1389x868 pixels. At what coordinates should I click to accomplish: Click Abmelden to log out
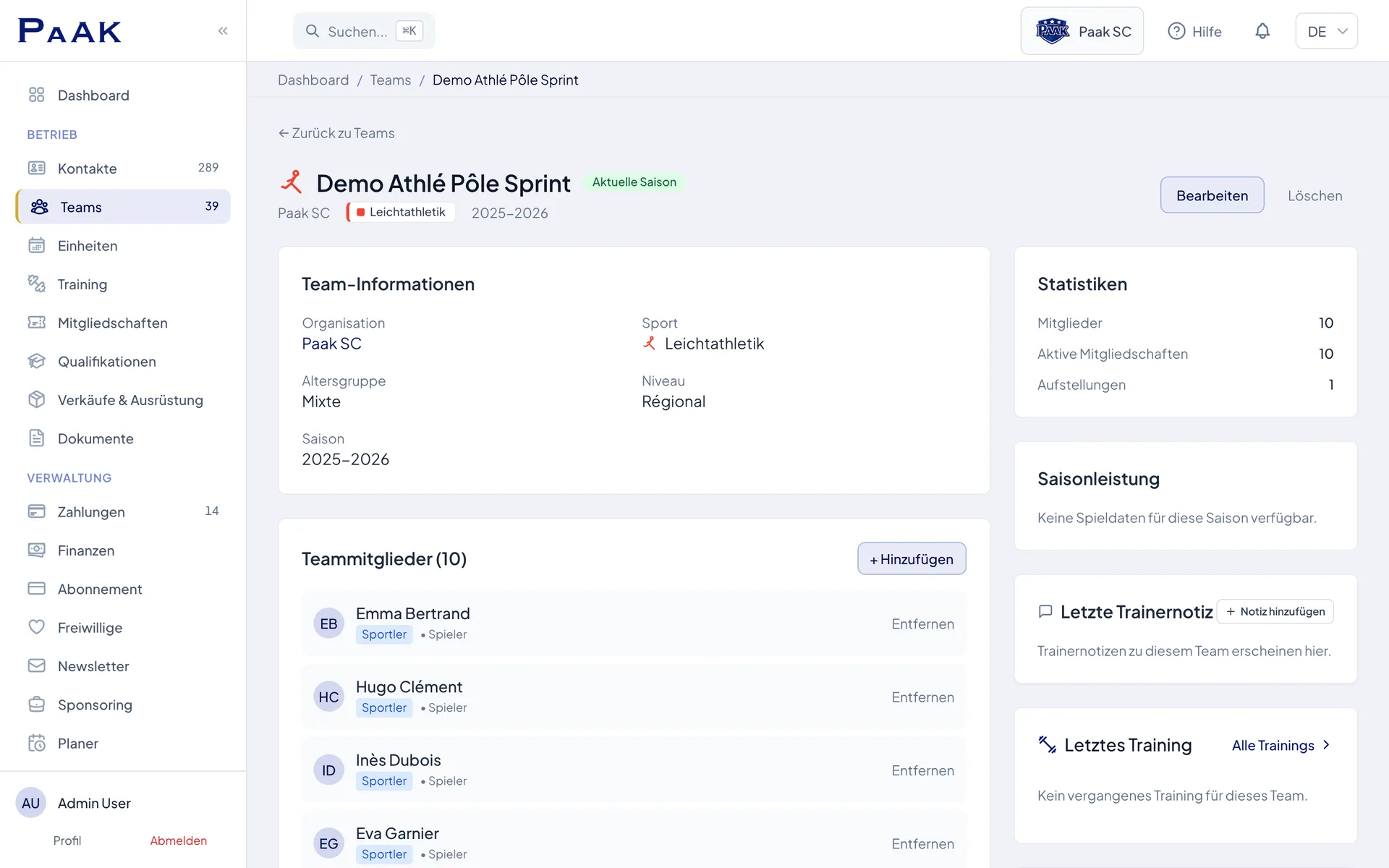[x=179, y=841]
